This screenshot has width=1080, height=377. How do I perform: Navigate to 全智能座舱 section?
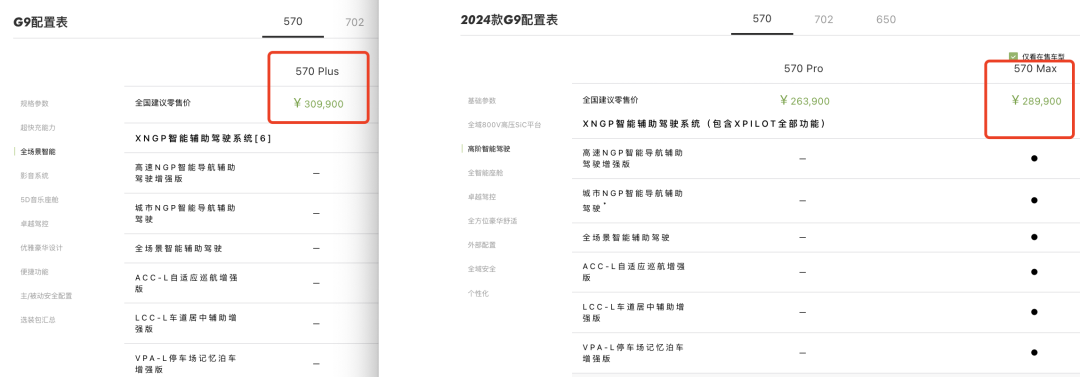tap(485, 172)
